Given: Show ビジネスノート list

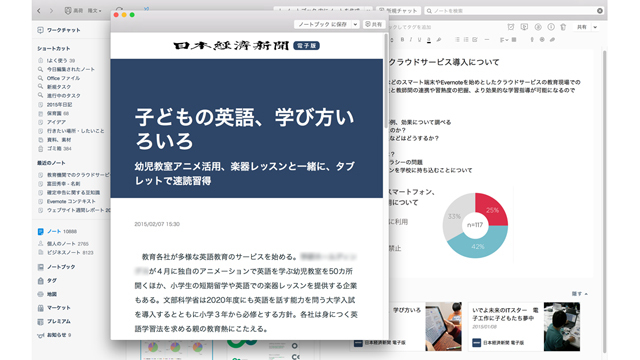Looking at the screenshot, I should click(65, 253).
